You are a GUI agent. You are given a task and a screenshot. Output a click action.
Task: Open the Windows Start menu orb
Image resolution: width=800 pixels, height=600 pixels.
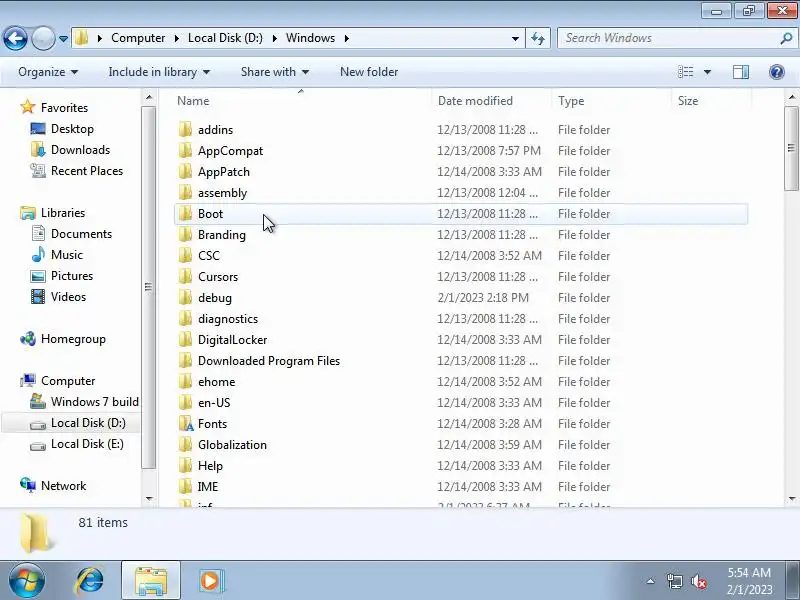27,581
